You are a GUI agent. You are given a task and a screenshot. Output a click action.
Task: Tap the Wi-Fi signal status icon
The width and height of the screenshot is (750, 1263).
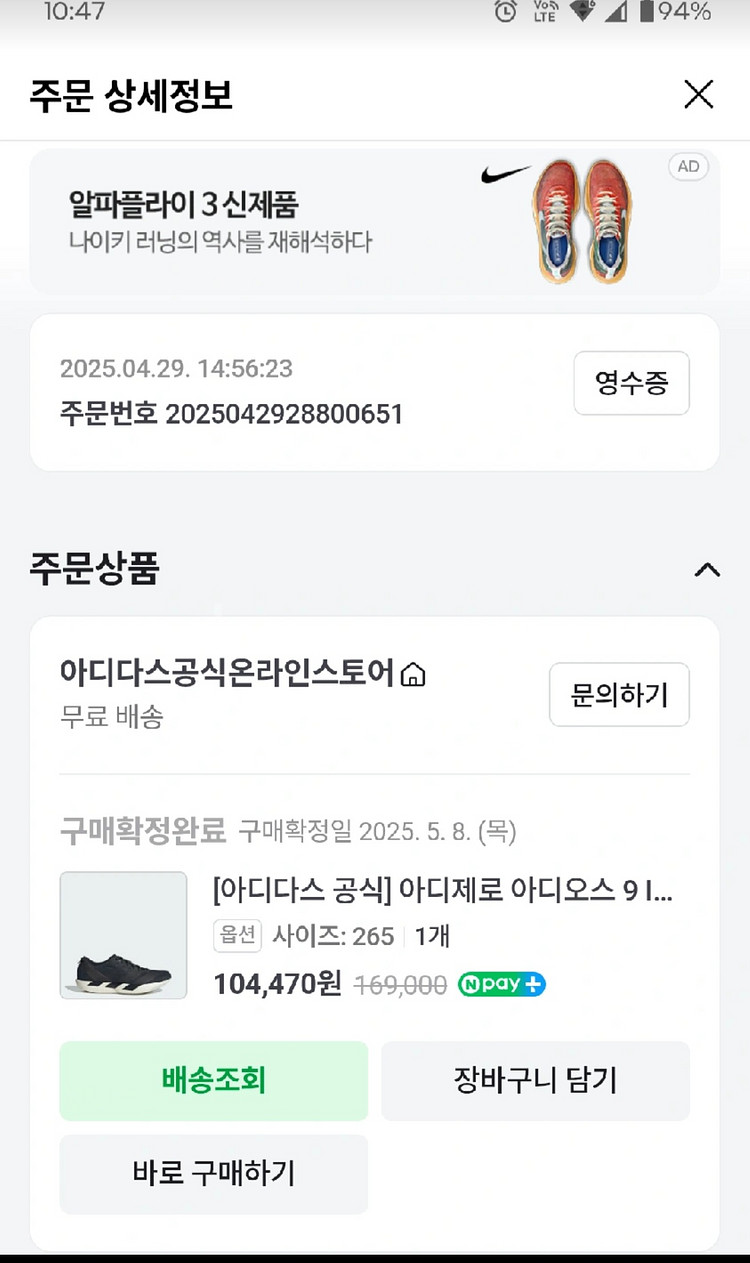click(582, 12)
